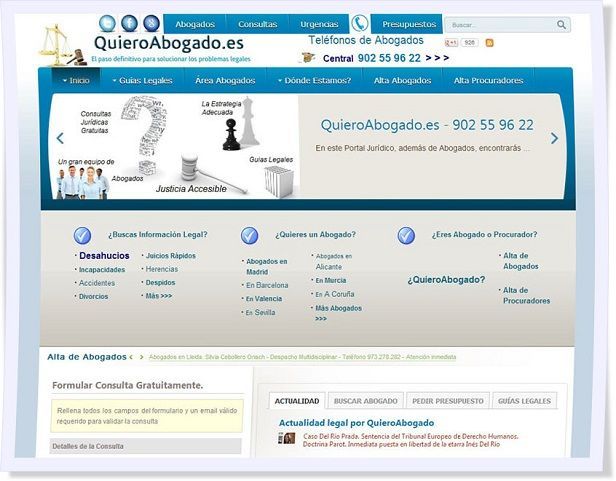Select the Consultas top tab
Viewport: 616px width, 481px height.
pos(257,24)
